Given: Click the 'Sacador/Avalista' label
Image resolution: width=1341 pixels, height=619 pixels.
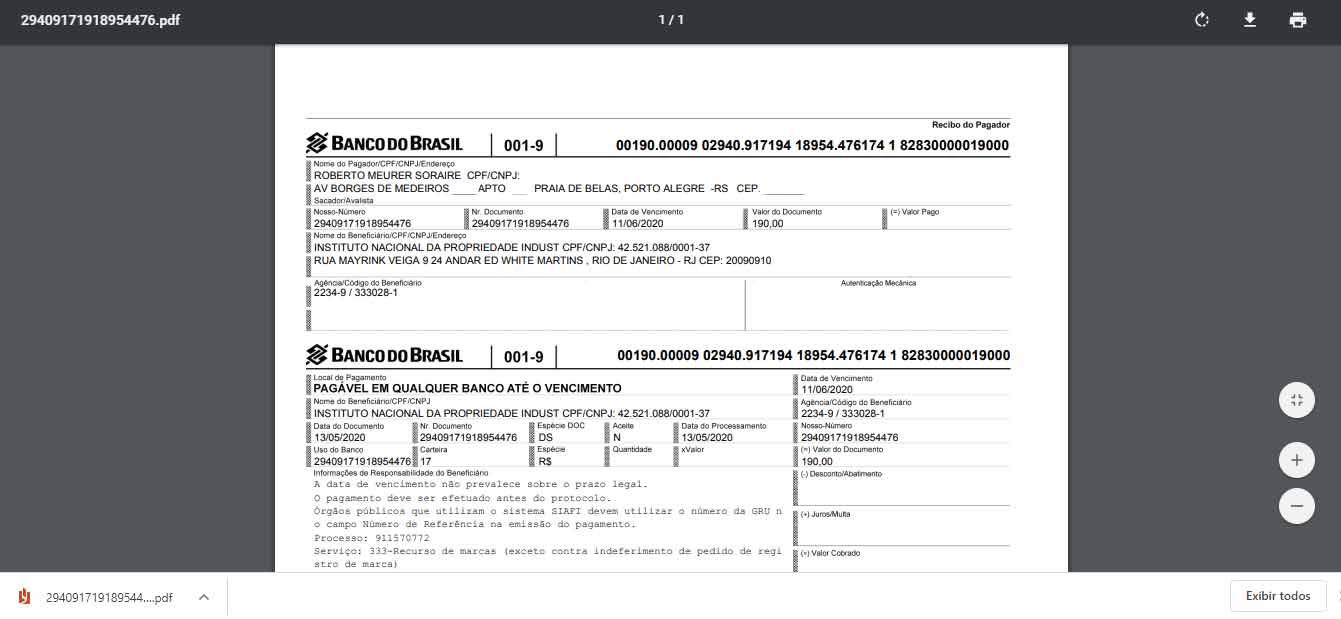Looking at the screenshot, I should pyautogui.click(x=344, y=201).
